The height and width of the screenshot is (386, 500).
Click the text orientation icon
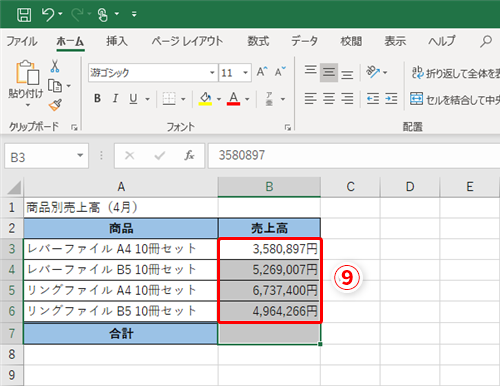[x=373, y=71]
